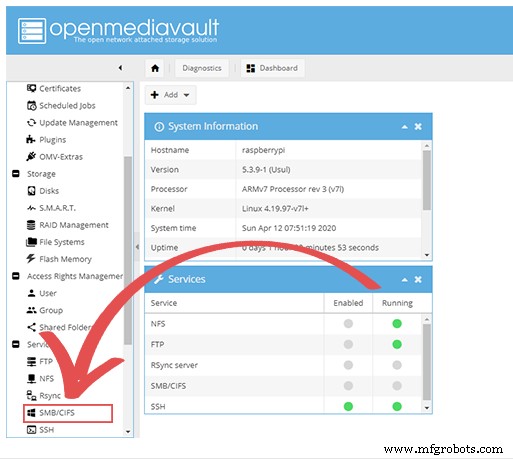Viewport: 513px width, 459px height.
Task: Click the Diagnostics breadcrumb
Action: coord(202,68)
